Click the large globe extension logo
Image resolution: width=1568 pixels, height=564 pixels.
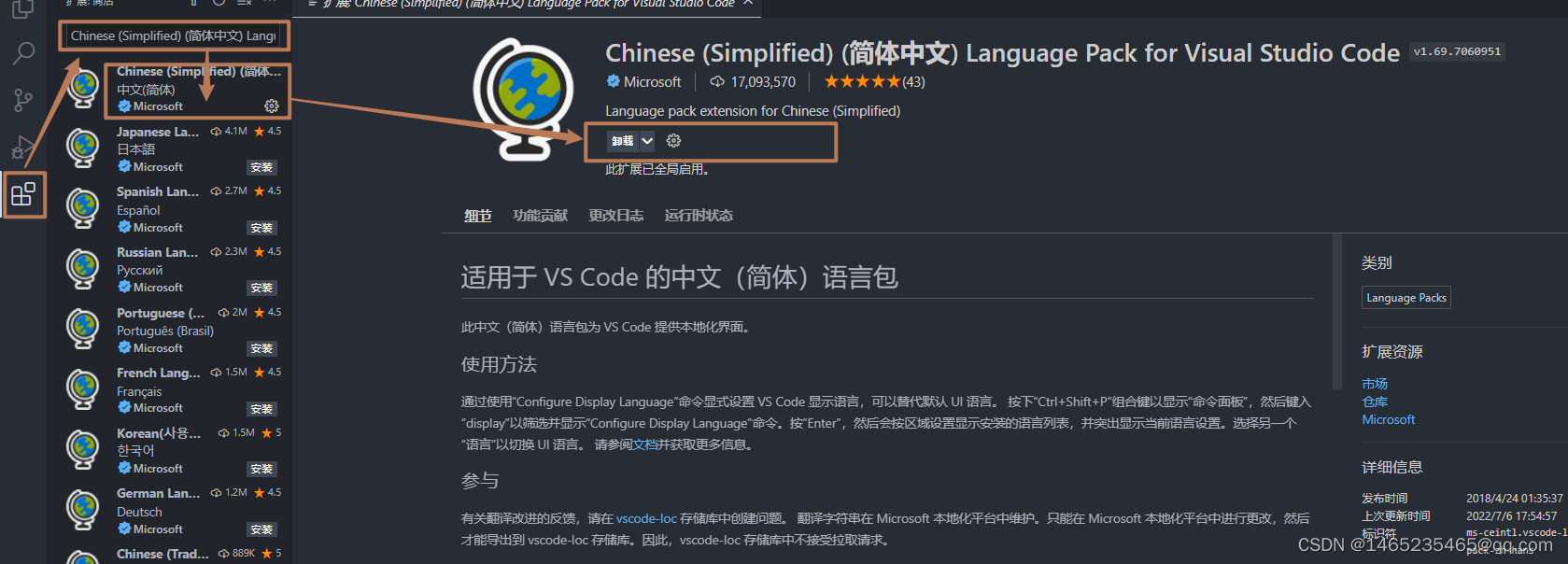[x=523, y=98]
